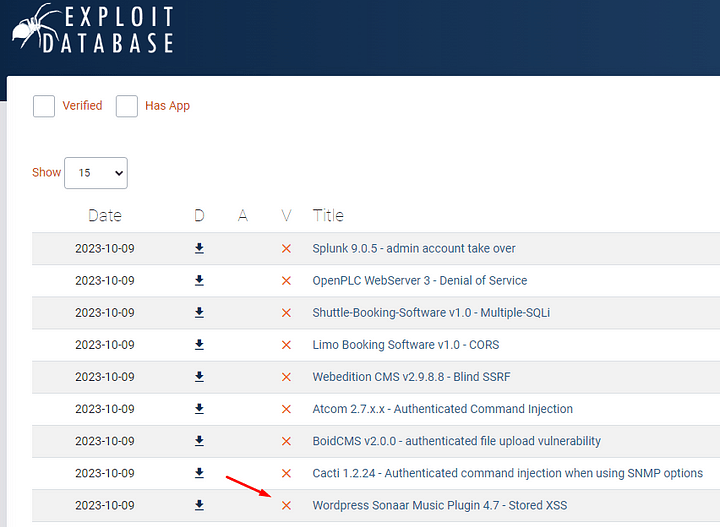Download the Webedition CMS exploit
Image resolution: width=720 pixels, height=527 pixels.
199,377
